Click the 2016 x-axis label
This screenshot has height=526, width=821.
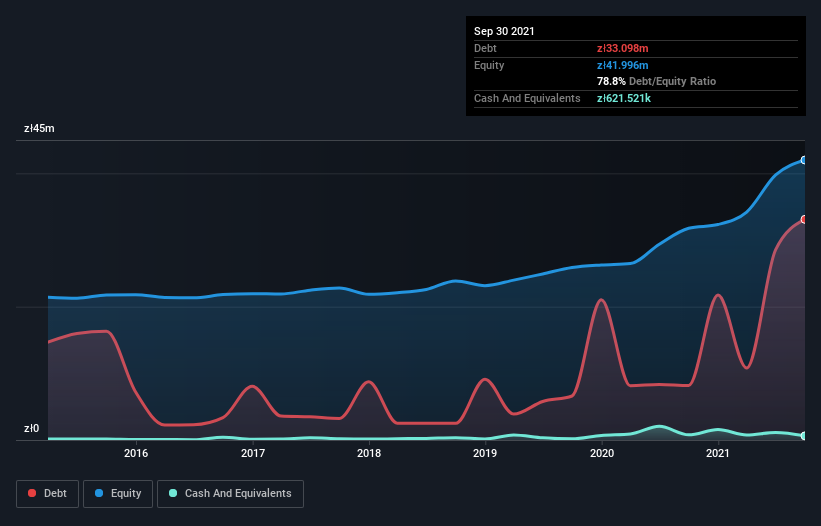(136, 453)
